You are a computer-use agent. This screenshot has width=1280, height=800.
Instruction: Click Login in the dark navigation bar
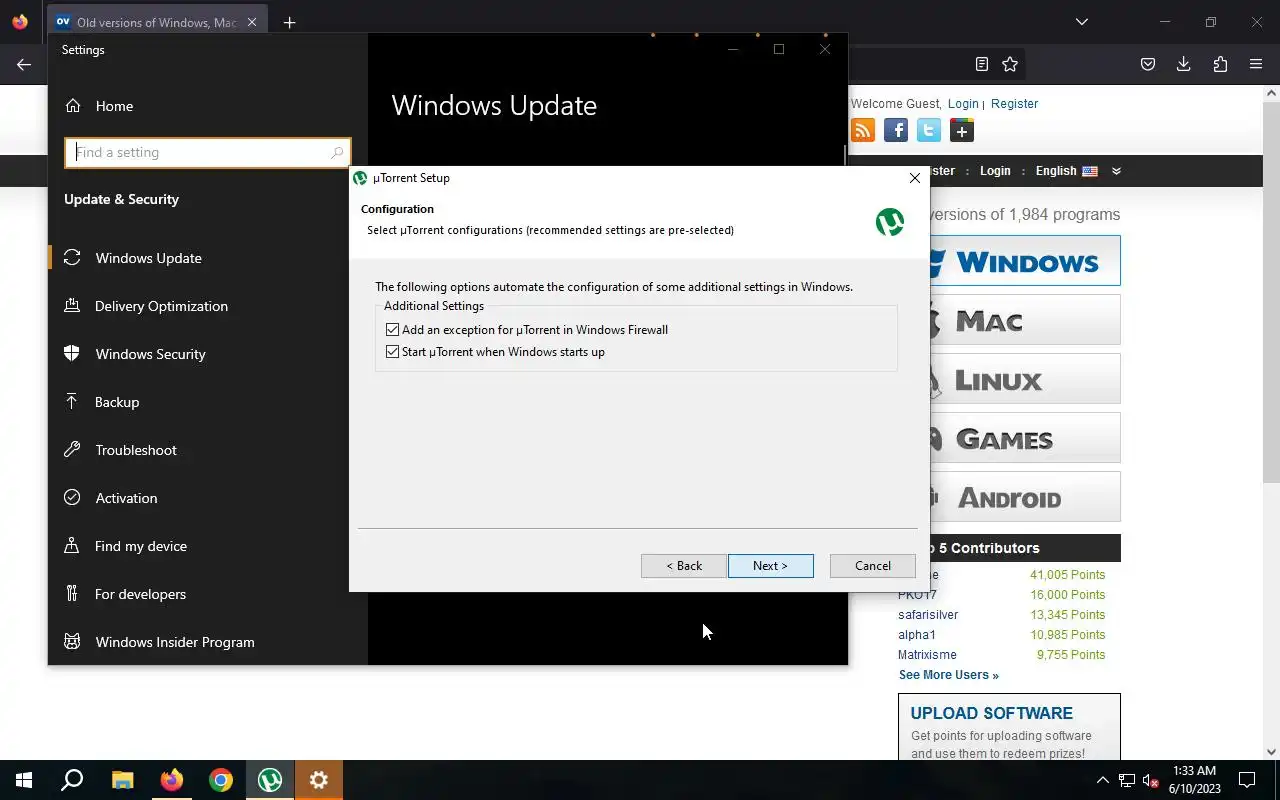tap(995, 171)
